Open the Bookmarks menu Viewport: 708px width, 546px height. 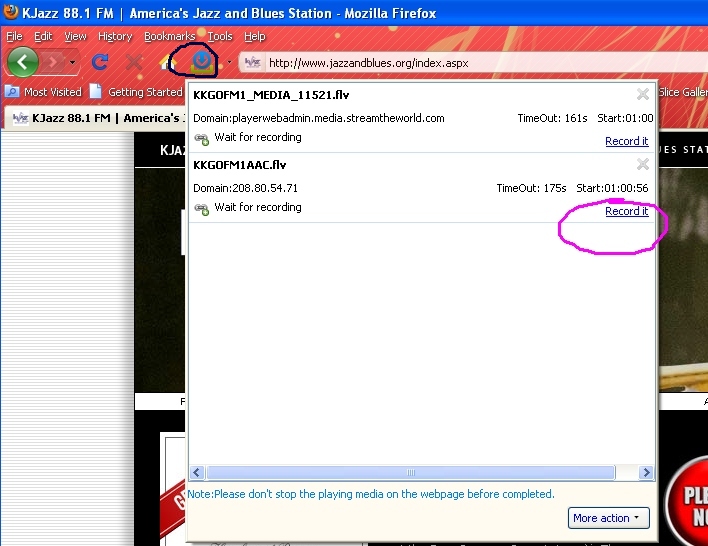tap(169, 36)
